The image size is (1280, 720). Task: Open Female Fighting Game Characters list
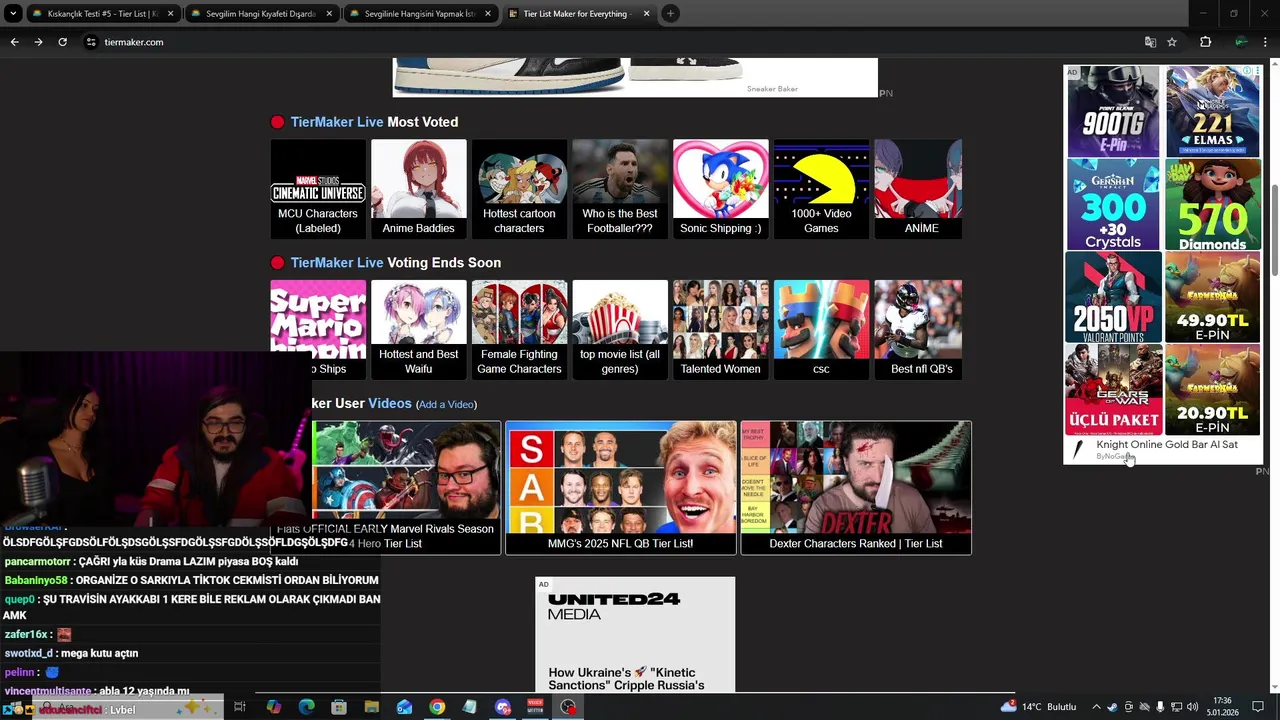tap(519, 329)
